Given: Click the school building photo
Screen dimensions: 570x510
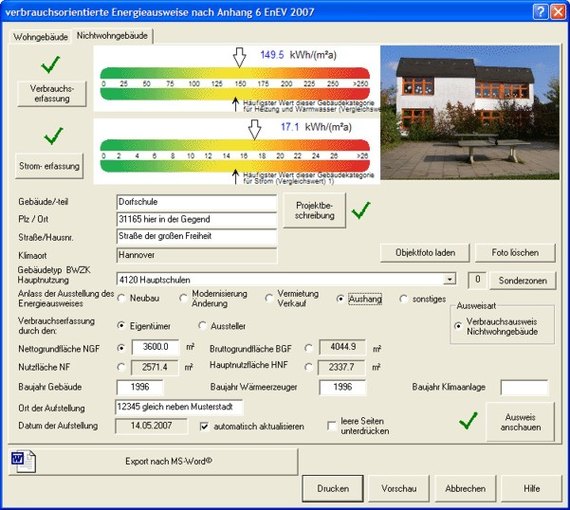Looking at the screenshot, I should (x=470, y=112).
